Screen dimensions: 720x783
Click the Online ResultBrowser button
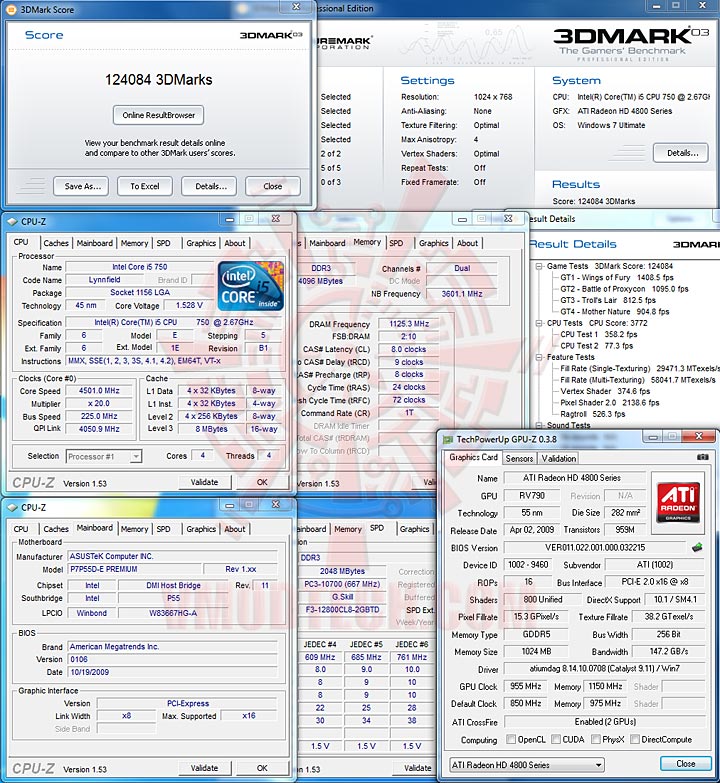pos(158,115)
